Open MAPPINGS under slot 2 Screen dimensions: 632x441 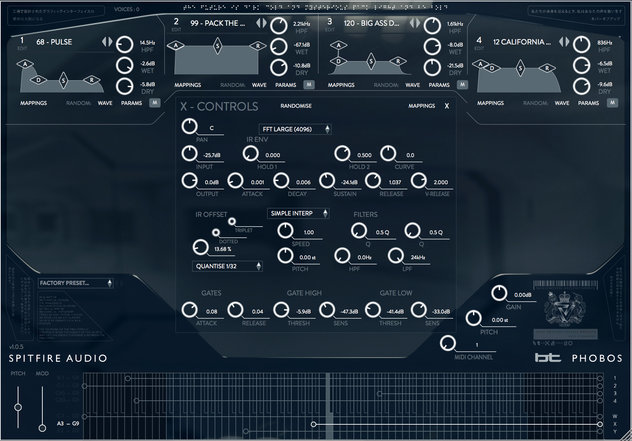187,85
